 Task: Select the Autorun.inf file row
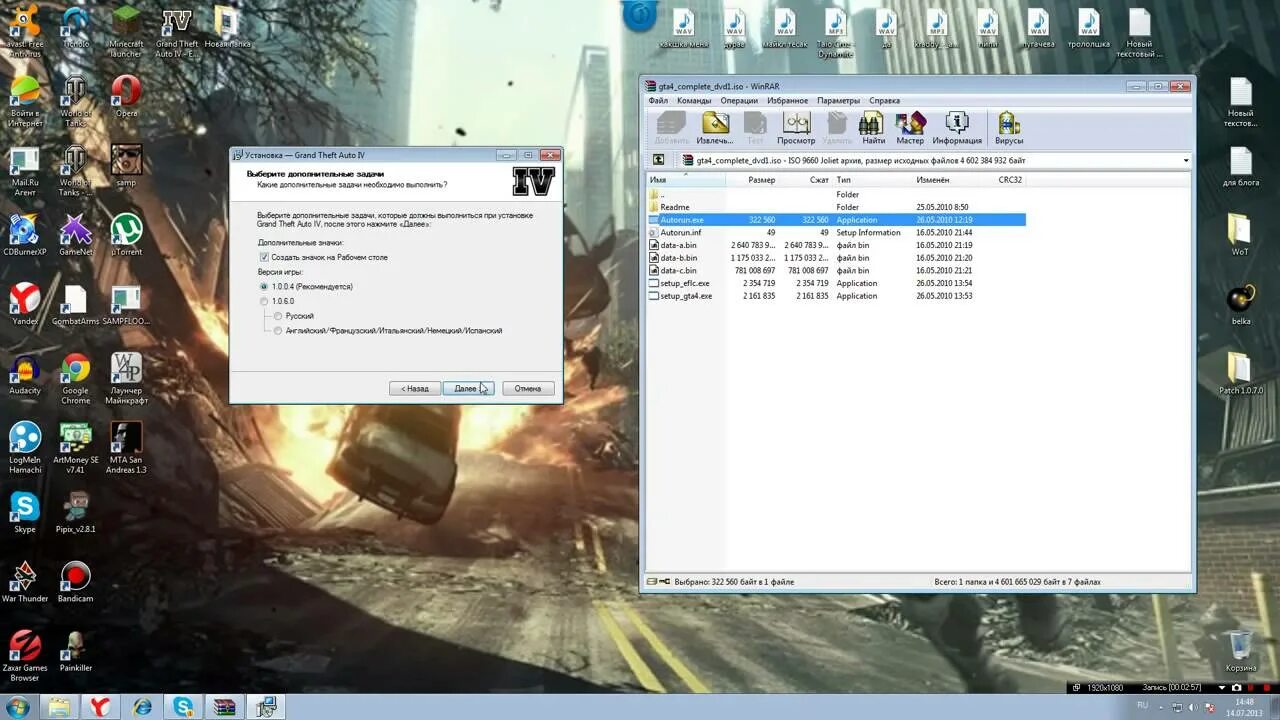(x=836, y=232)
